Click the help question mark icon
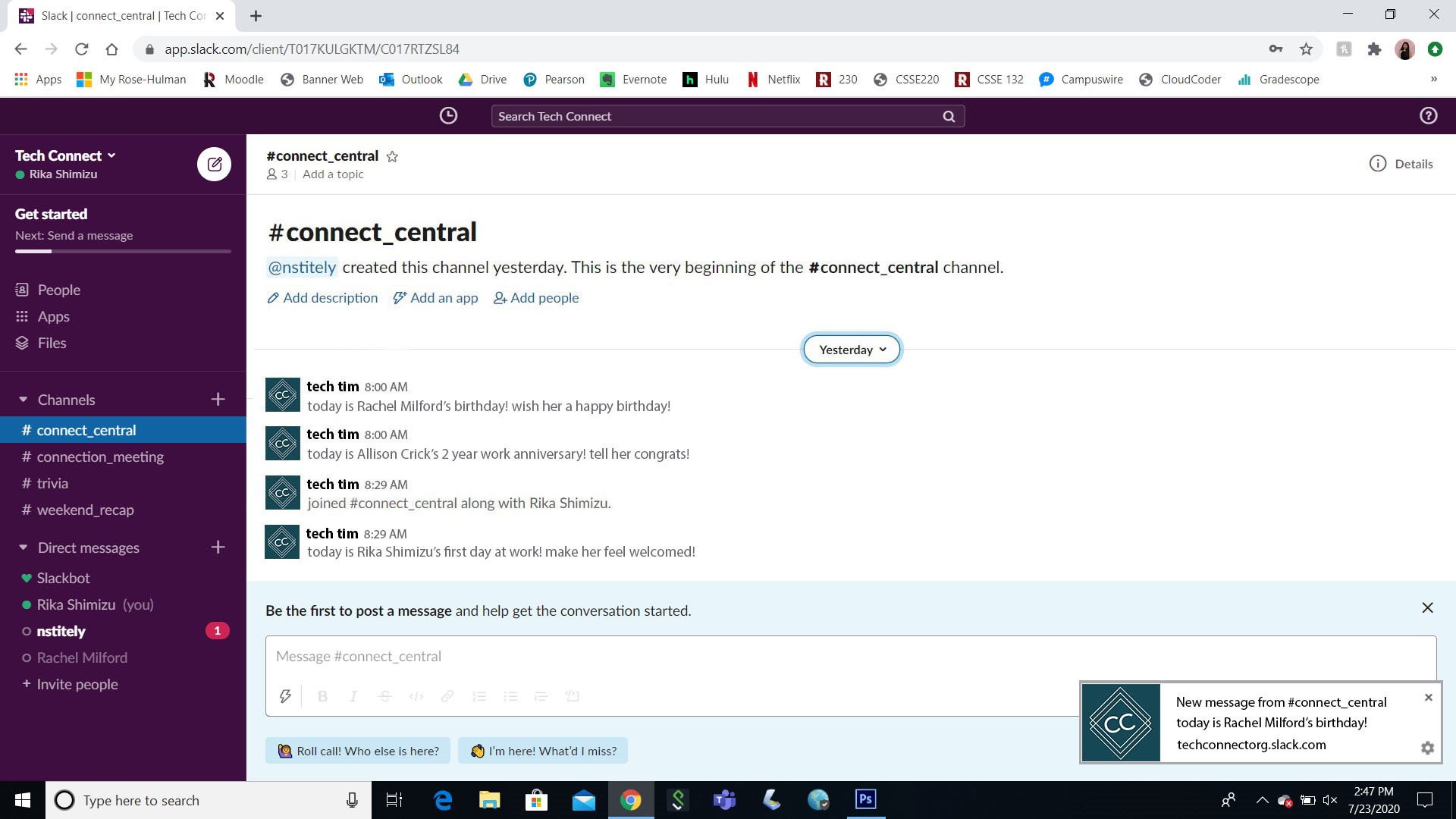 pyautogui.click(x=1428, y=115)
